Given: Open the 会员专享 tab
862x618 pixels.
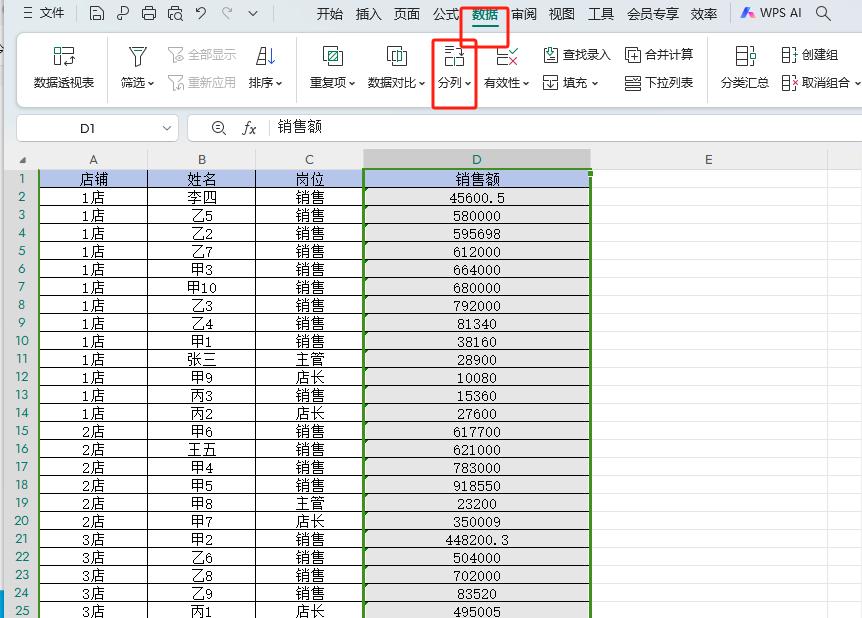Looking at the screenshot, I should [x=653, y=14].
